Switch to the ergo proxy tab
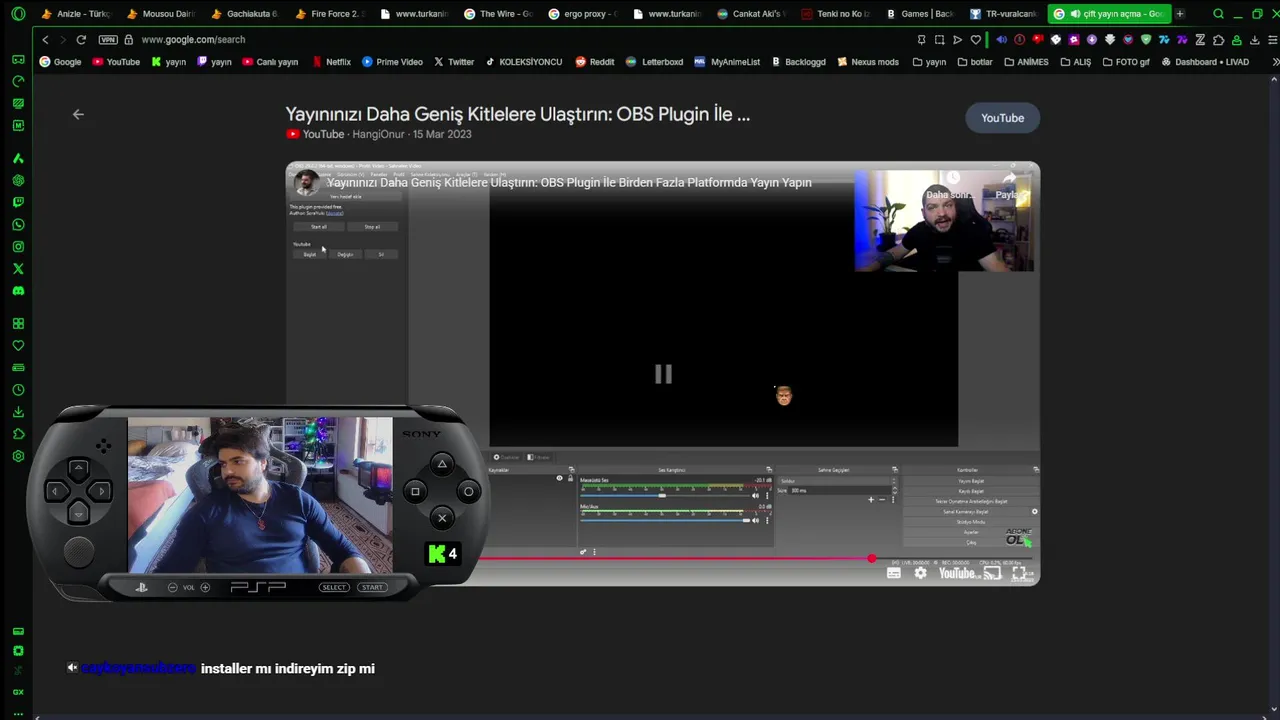This screenshot has height=720, width=1280. [x=581, y=14]
